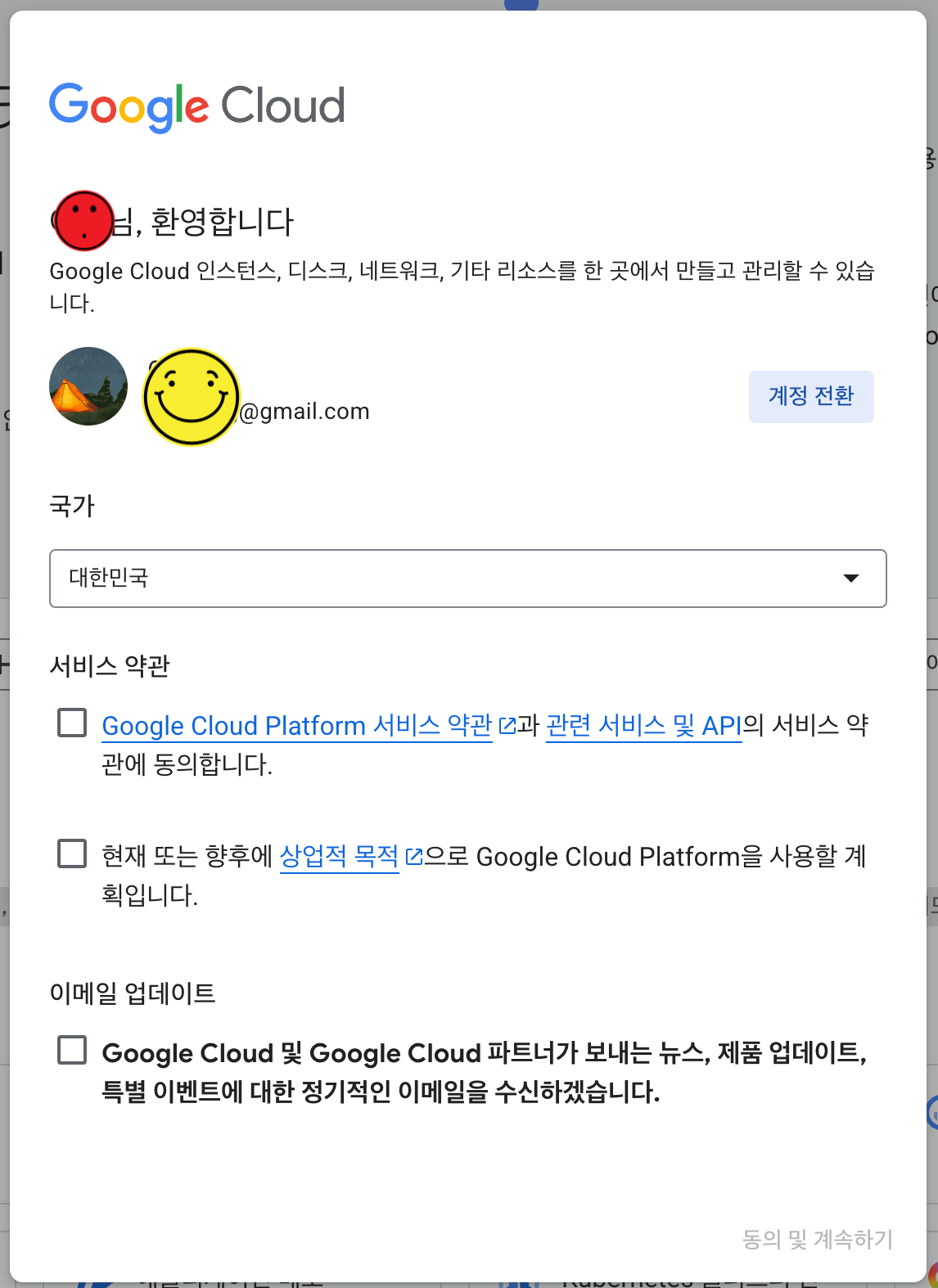The height and width of the screenshot is (1288, 938).
Task: Open the 국가 country dropdown showing 대한민국
Action: 468,579
